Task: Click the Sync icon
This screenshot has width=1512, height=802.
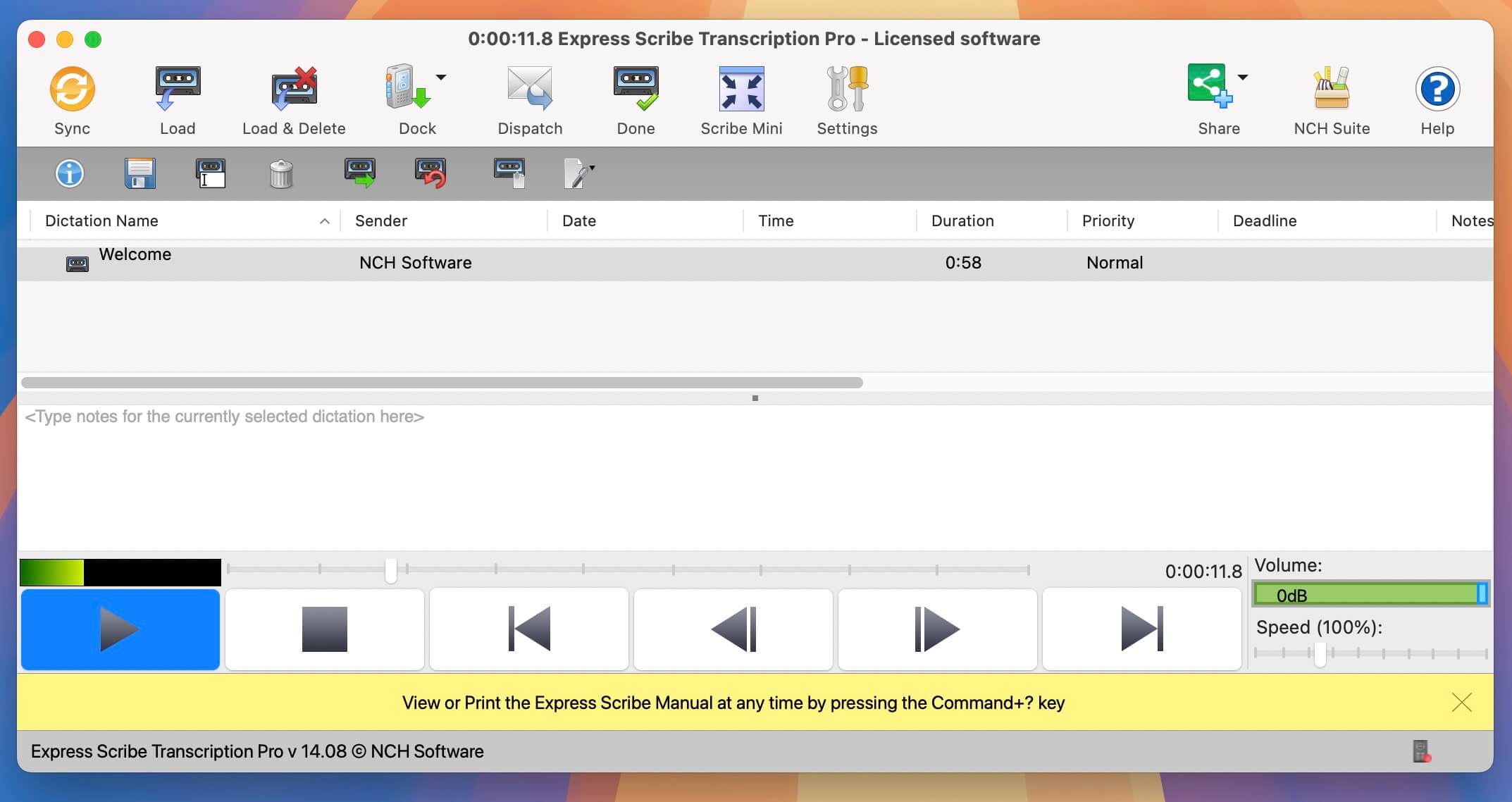Action: pos(70,99)
